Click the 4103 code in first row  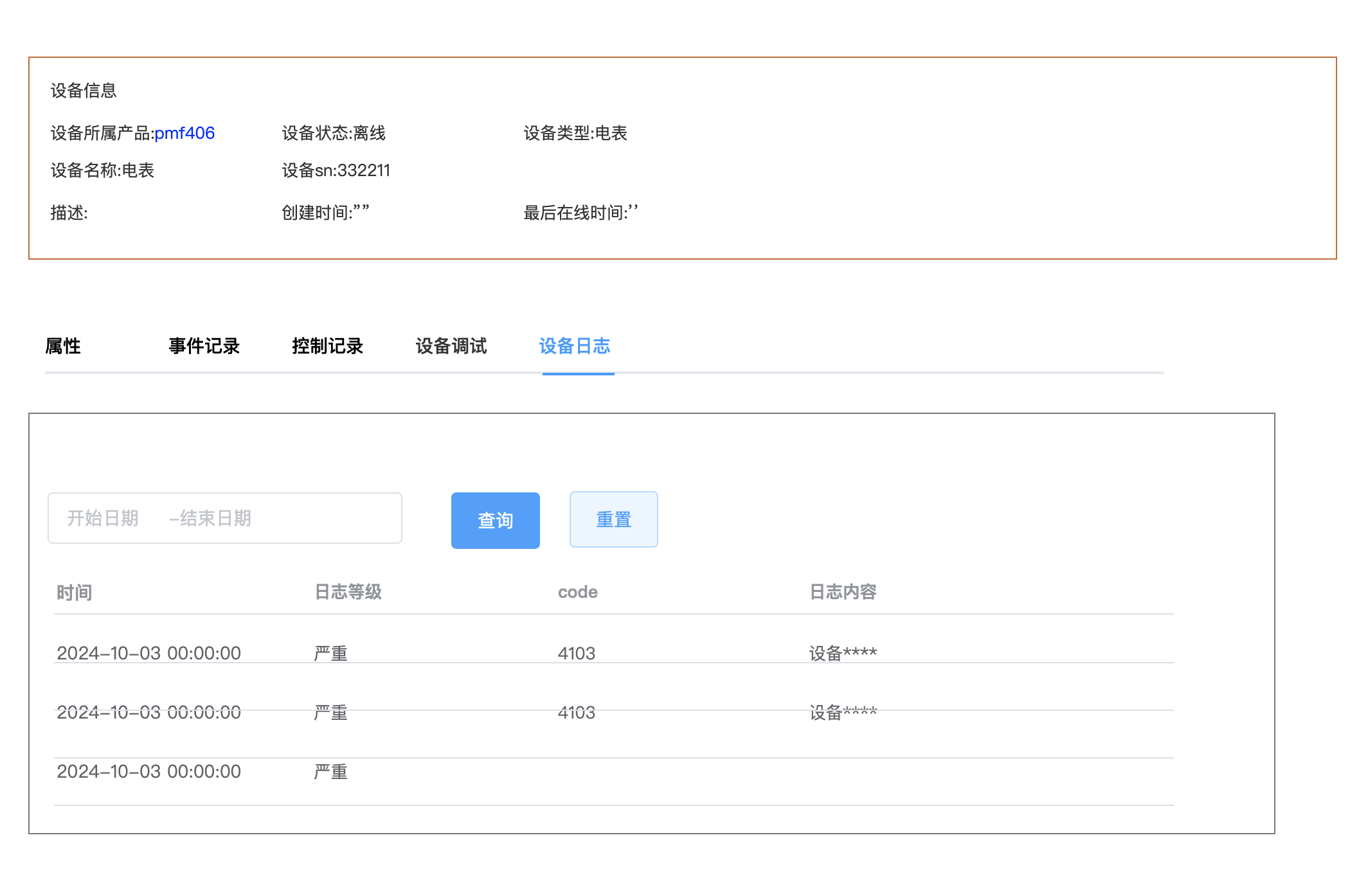(576, 653)
